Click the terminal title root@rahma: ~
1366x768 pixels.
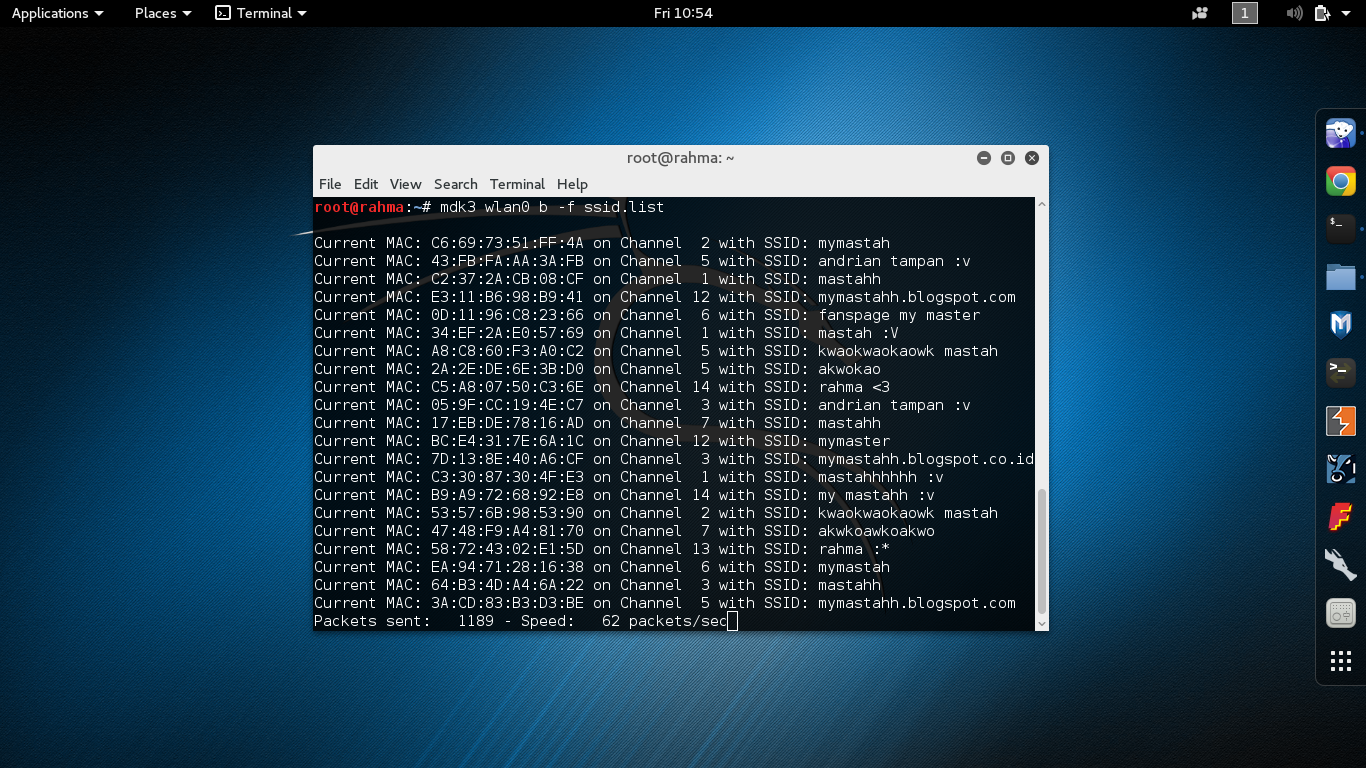tap(681, 158)
